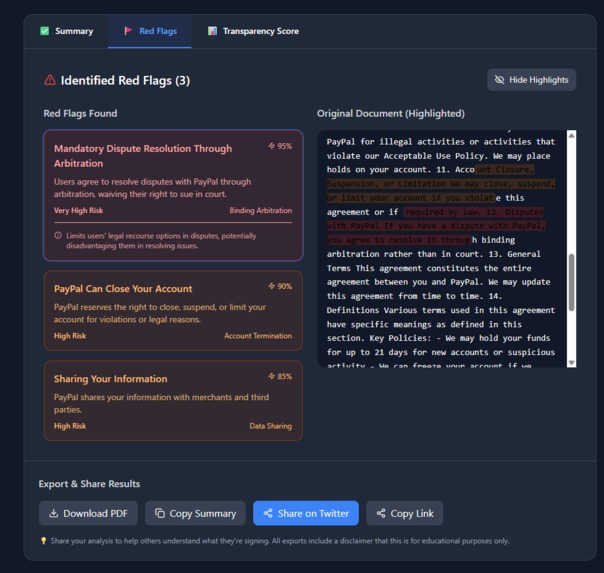Click the bar chart Transparency Score icon
604x573 pixels.
(x=212, y=31)
